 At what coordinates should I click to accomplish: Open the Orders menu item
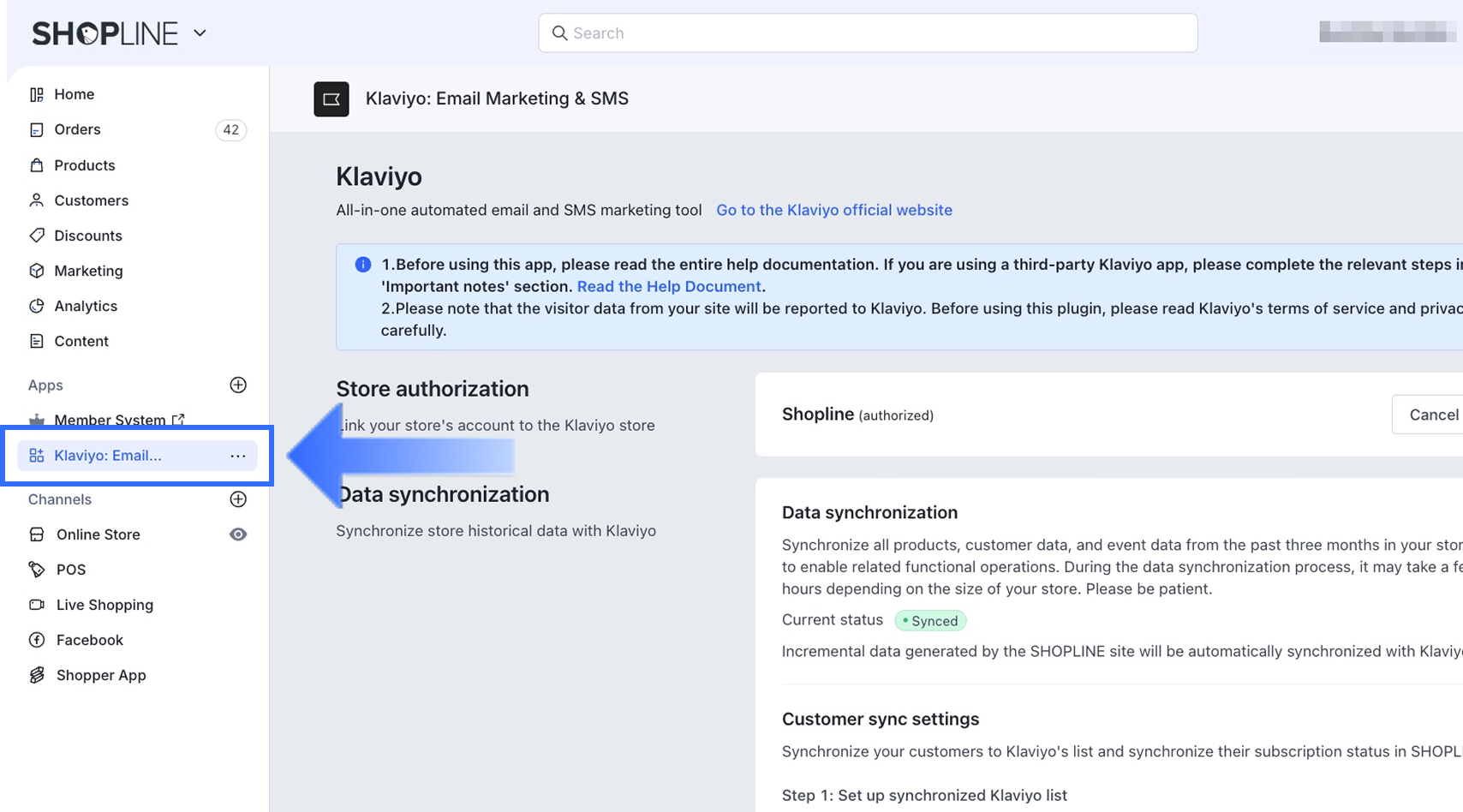pos(77,129)
